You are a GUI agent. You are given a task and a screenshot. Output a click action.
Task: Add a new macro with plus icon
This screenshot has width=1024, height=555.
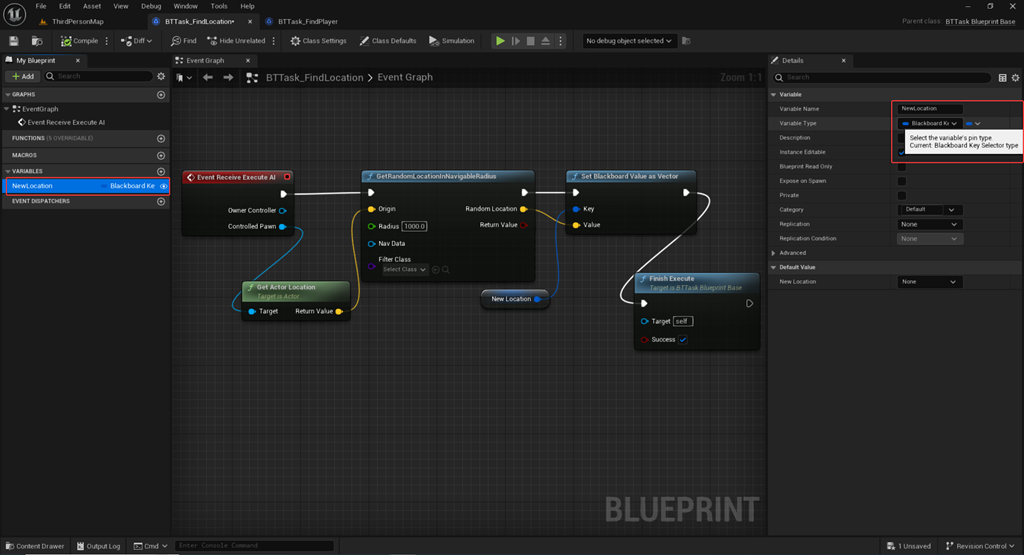pyautogui.click(x=161, y=155)
